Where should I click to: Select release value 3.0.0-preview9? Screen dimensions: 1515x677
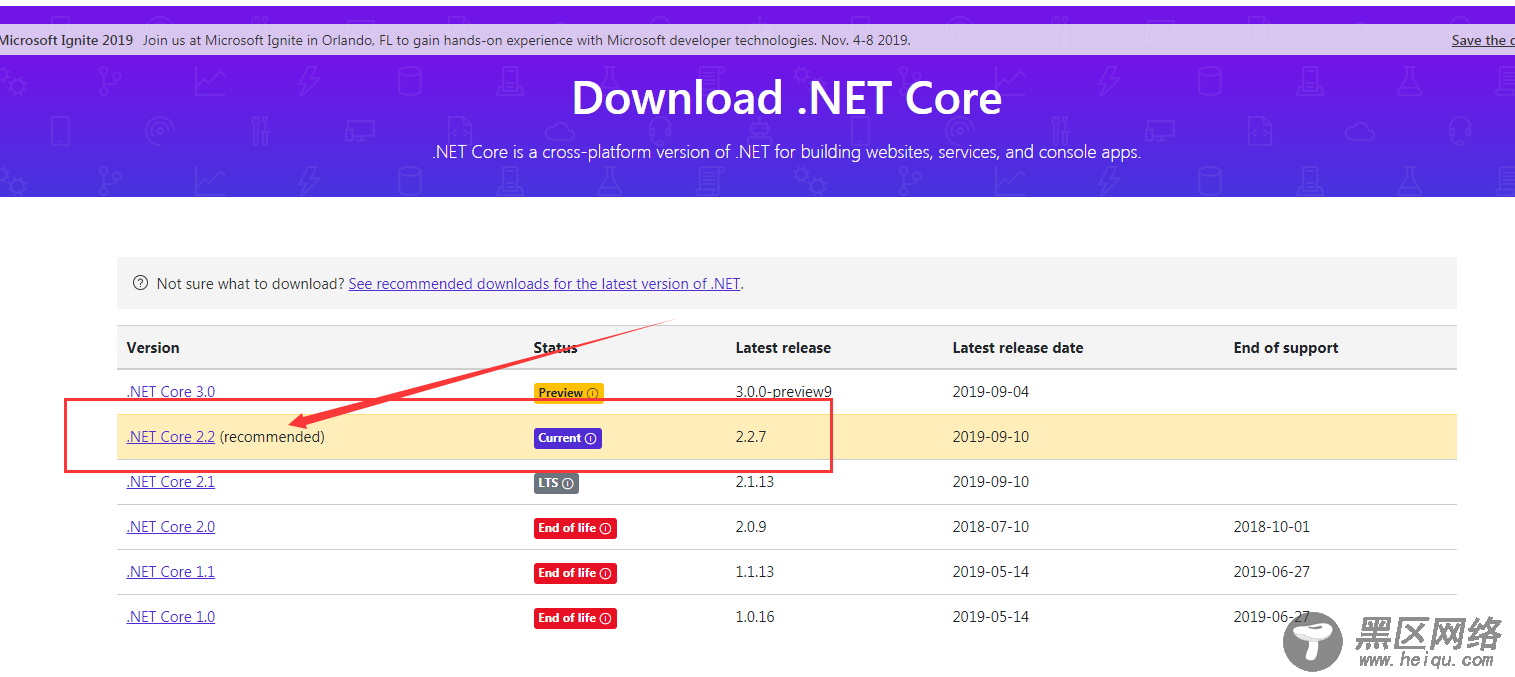click(x=783, y=392)
